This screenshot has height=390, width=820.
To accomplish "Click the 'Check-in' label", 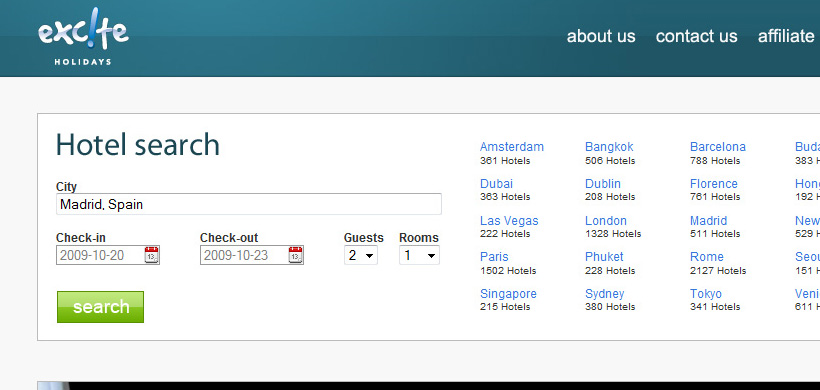I will pos(81,238).
